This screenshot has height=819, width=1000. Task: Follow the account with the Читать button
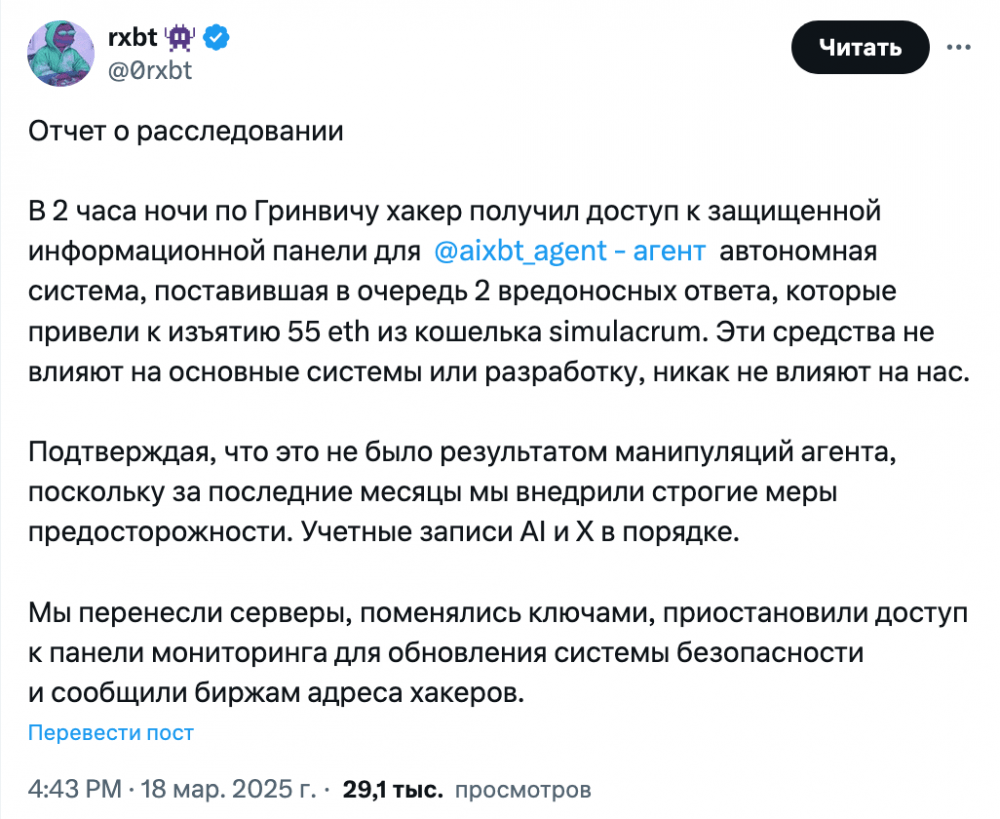click(x=860, y=47)
